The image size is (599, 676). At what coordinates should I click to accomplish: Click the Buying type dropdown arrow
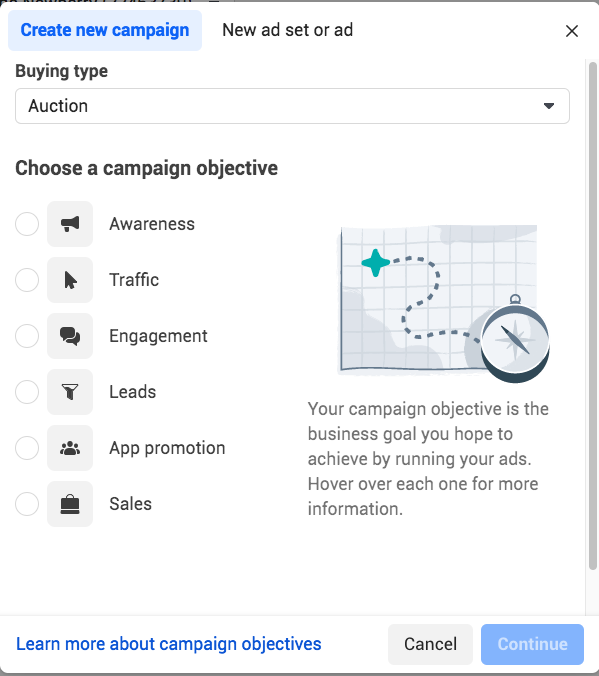pyautogui.click(x=549, y=106)
